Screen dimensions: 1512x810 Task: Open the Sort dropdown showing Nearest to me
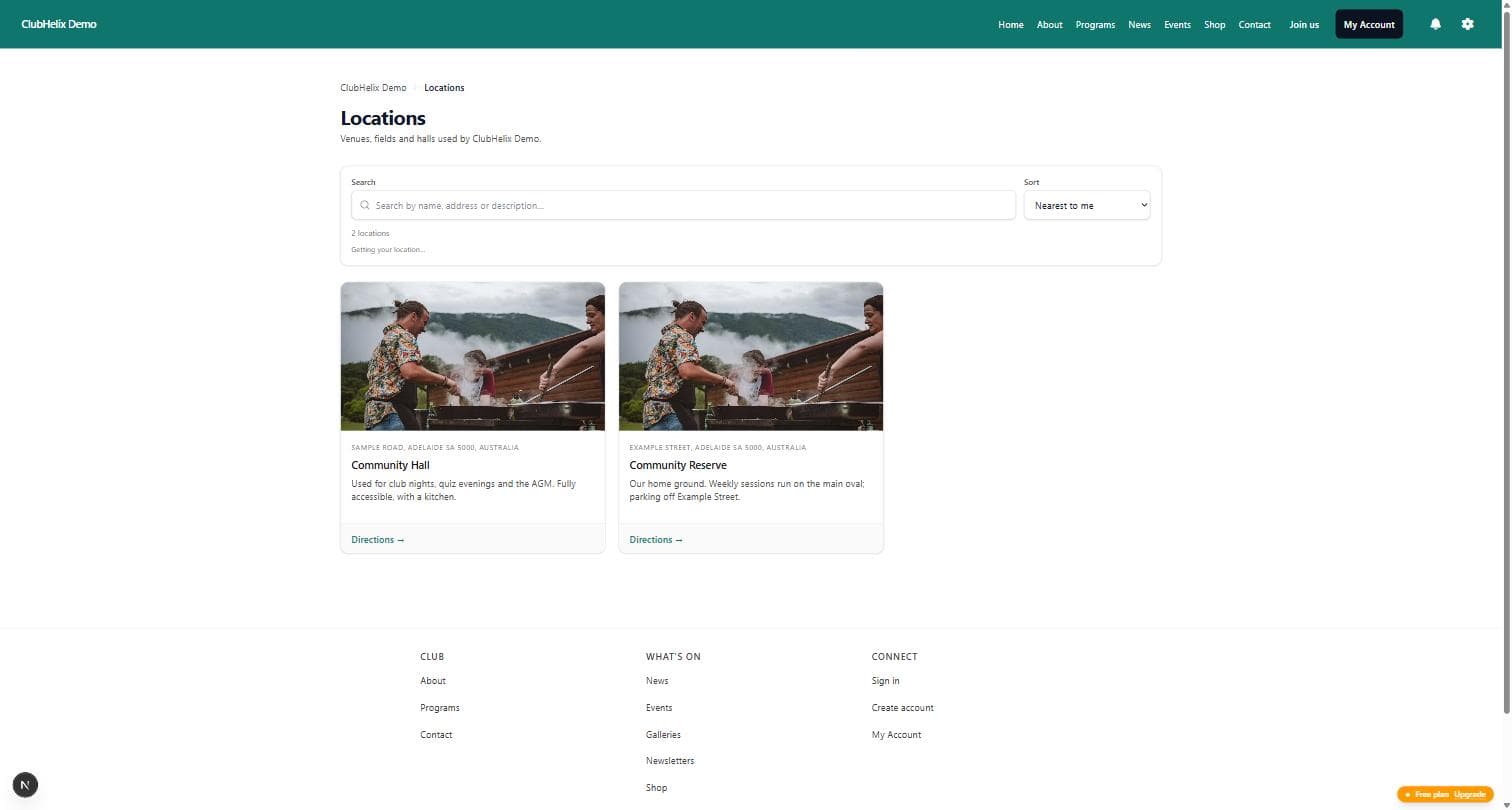coord(1087,205)
